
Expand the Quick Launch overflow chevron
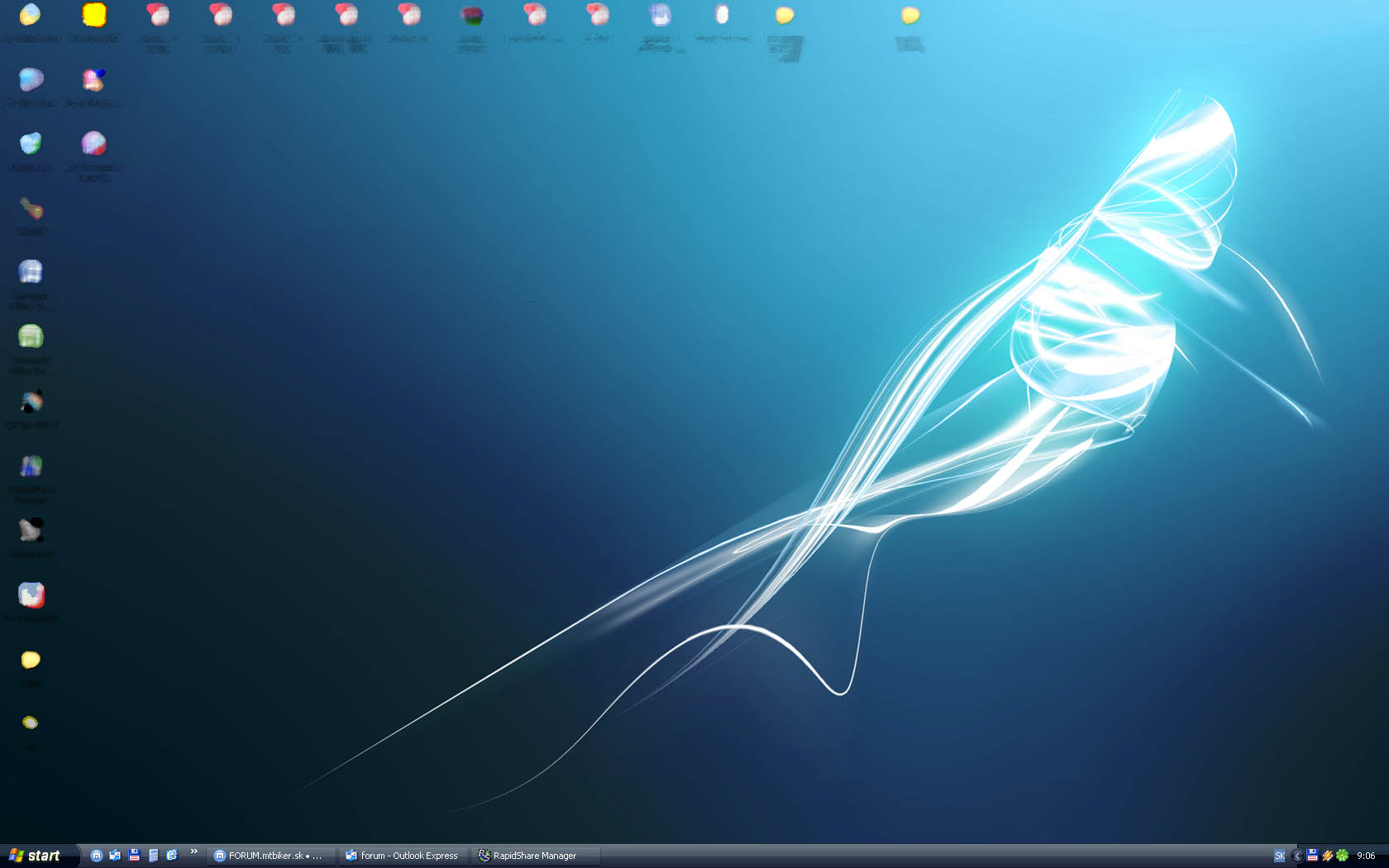tap(194, 851)
